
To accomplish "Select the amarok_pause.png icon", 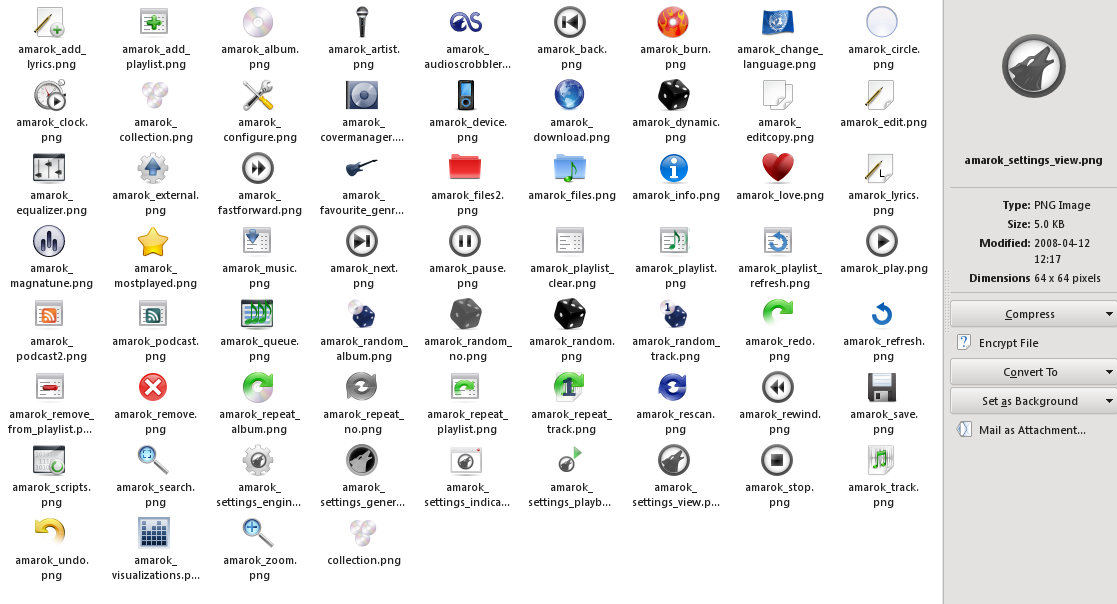I will [x=466, y=241].
